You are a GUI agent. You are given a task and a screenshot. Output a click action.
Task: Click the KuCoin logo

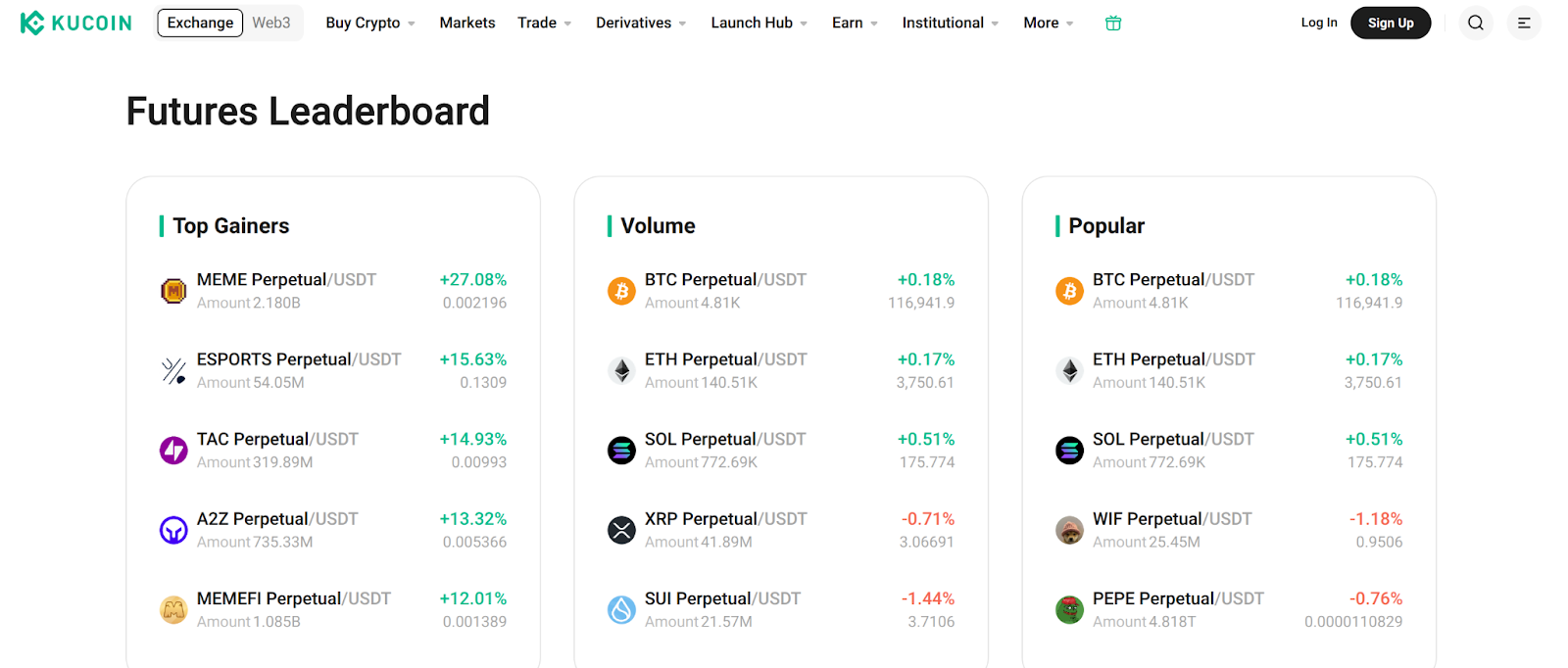tap(73, 22)
